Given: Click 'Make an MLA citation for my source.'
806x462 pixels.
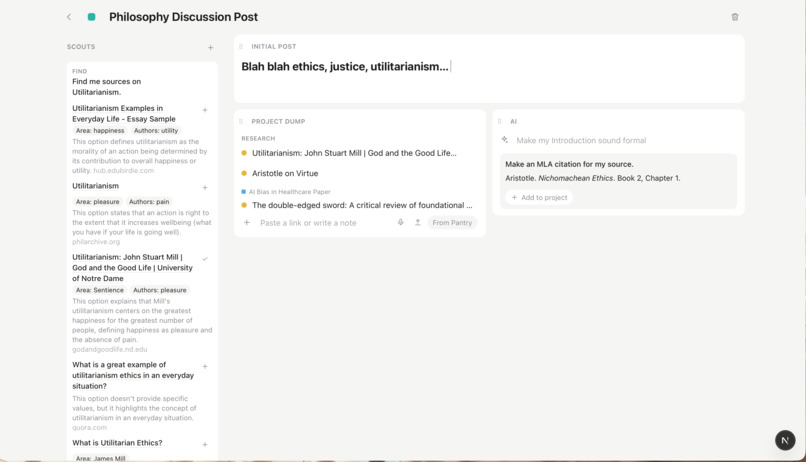Looking at the screenshot, I should coord(569,164).
